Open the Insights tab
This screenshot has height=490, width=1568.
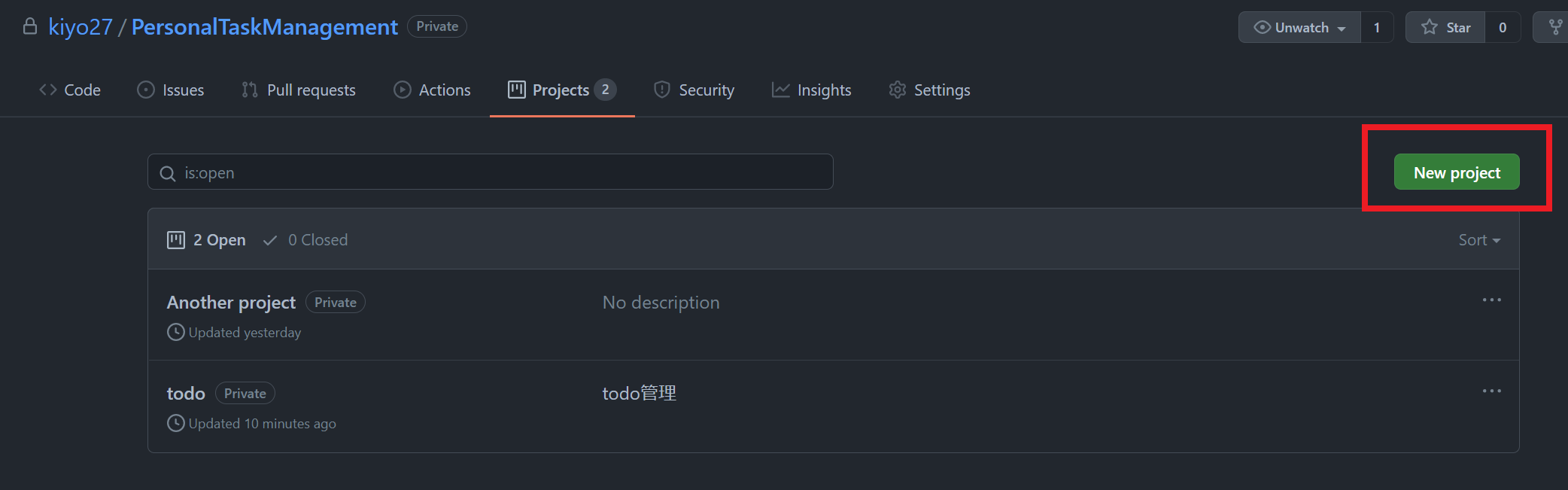tap(812, 90)
